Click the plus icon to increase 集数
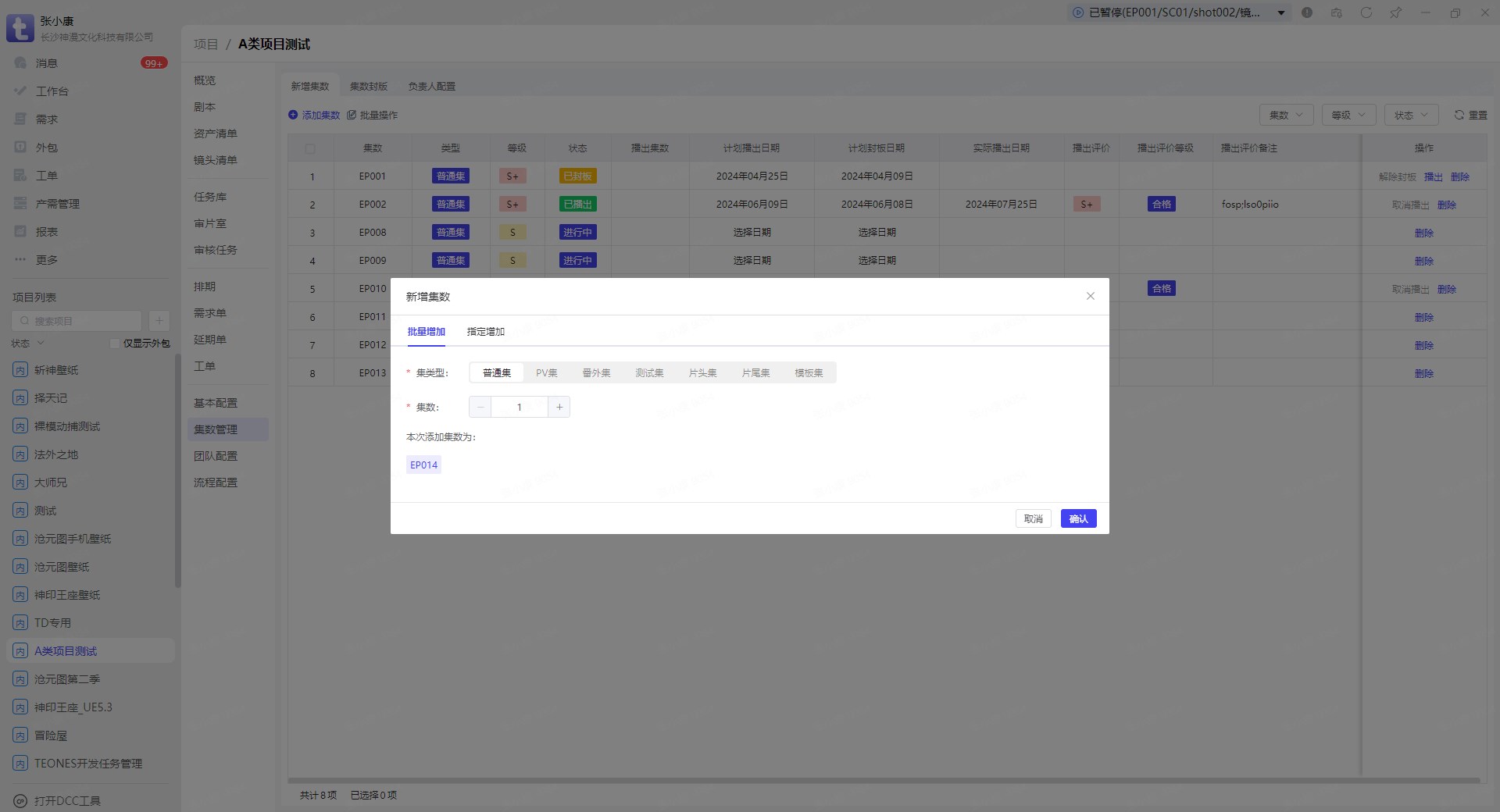Image resolution: width=1500 pixels, height=812 pixels. [559, 407]
